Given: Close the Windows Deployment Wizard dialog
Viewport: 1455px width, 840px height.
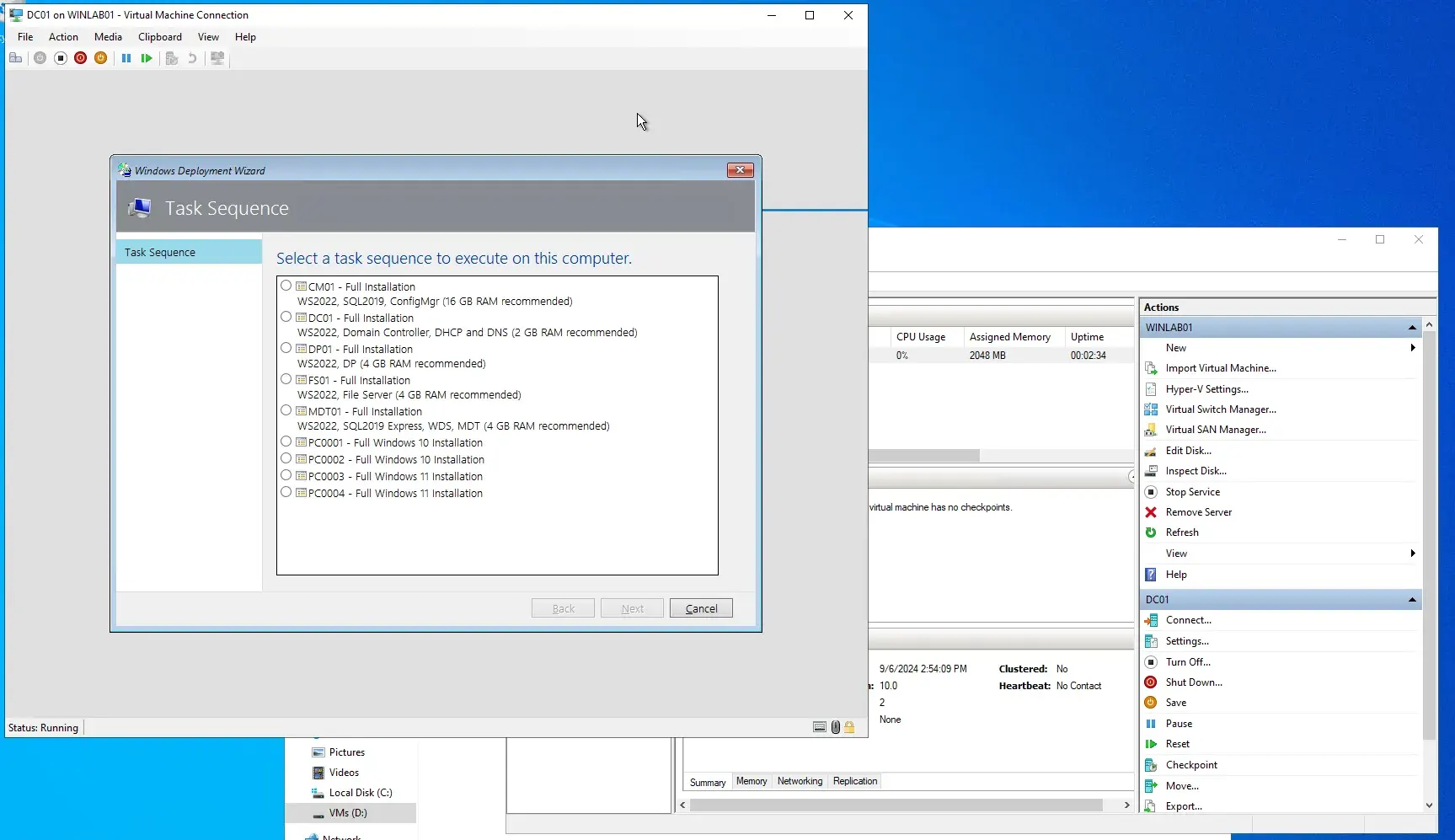Looking at the screenshot, I should (740, 170).
